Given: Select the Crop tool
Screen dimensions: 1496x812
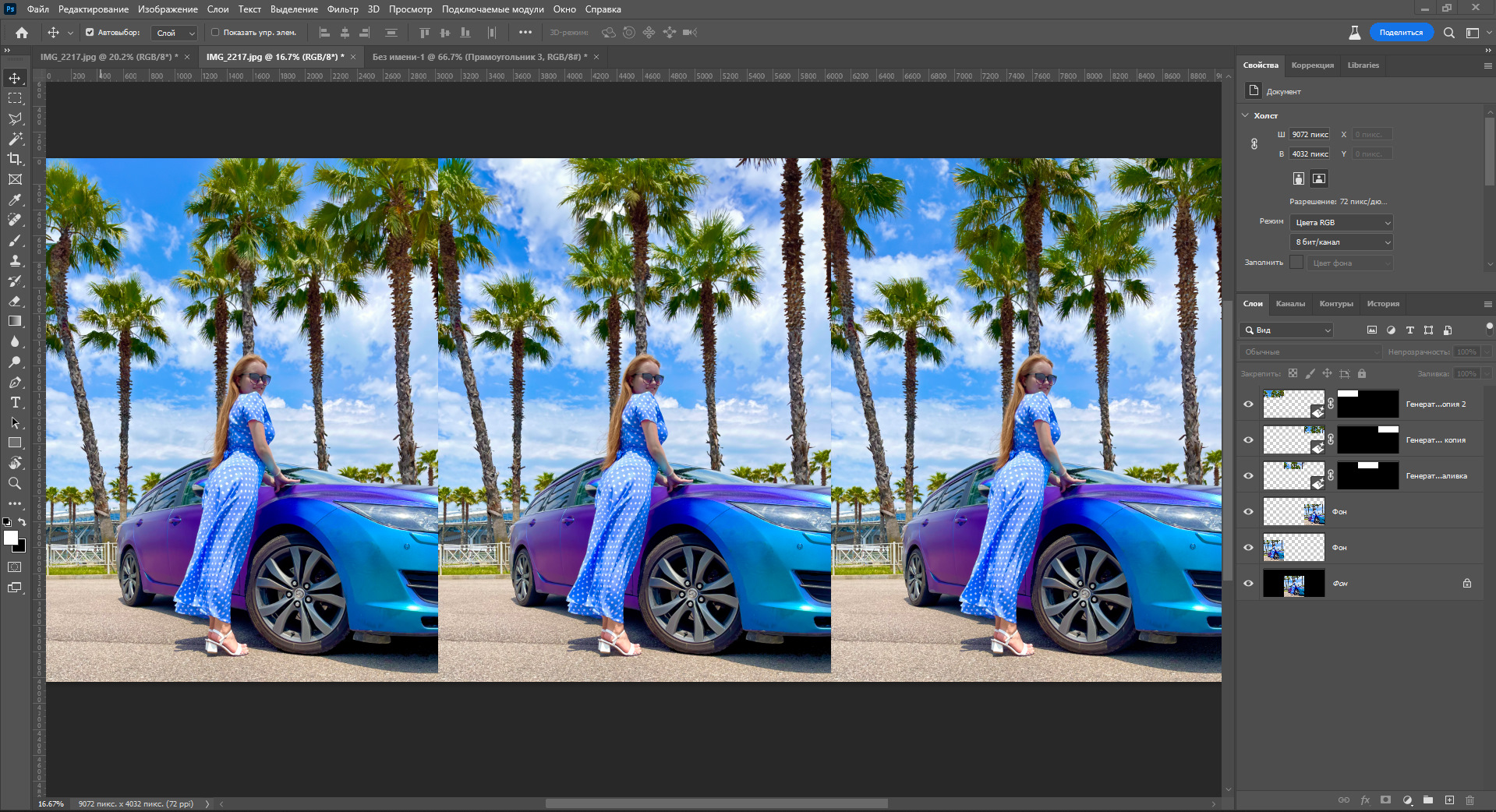Looking at the screenshot, I should point(15,159).
